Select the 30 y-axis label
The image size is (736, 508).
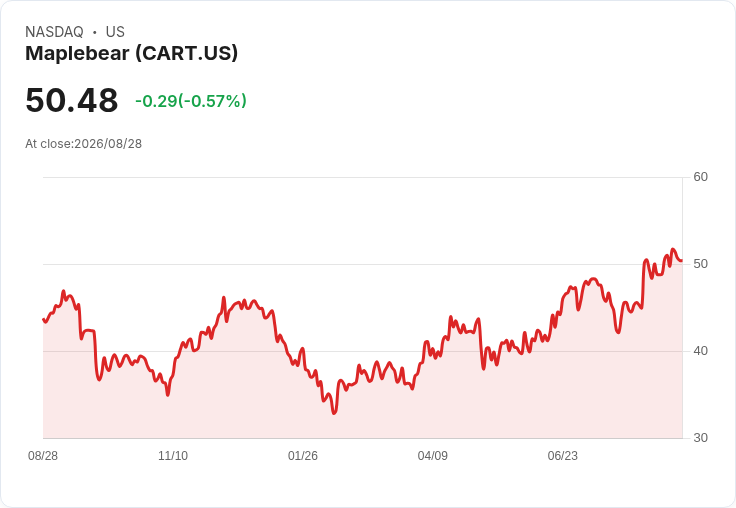(700, 438)
